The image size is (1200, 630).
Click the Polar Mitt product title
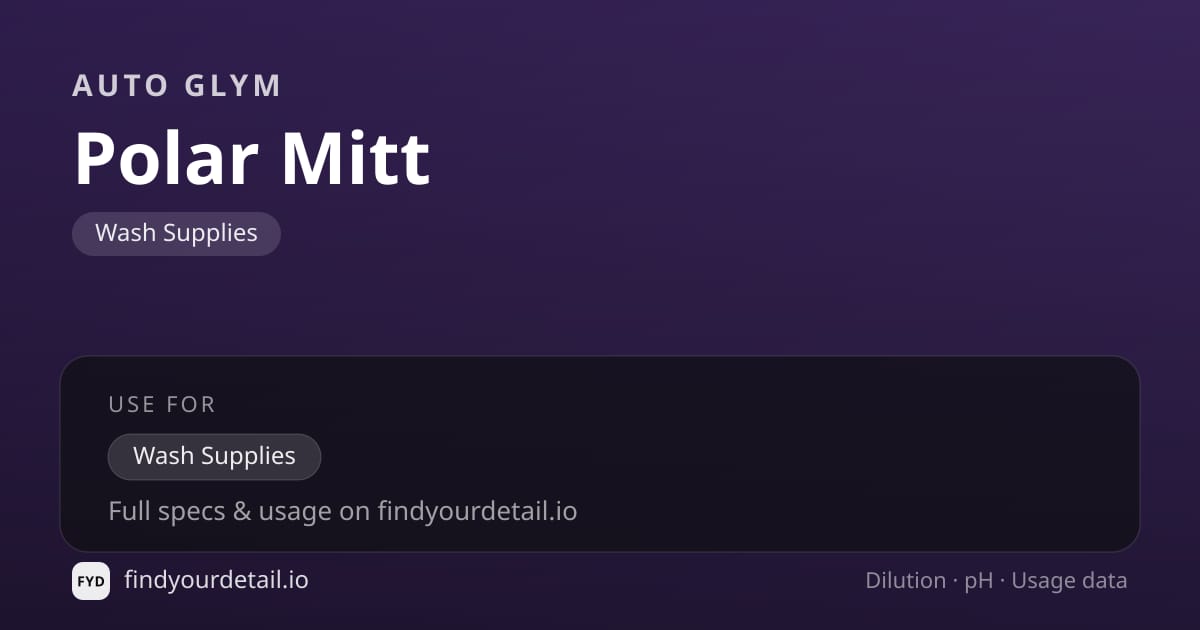(252, 159)
